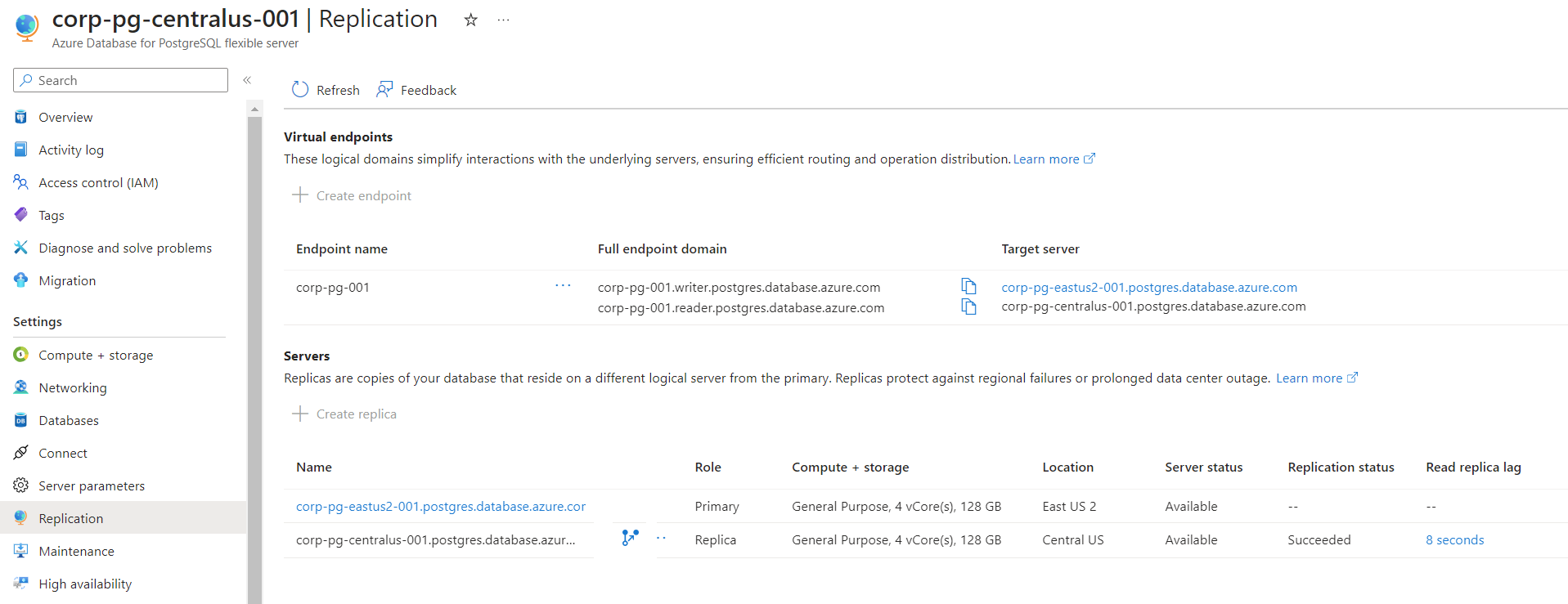This screenshot has height=604, width=1568.
Task: Click the sidebar scrollbar up arrow
Action: pyautogui.click(x=254, y=109)
